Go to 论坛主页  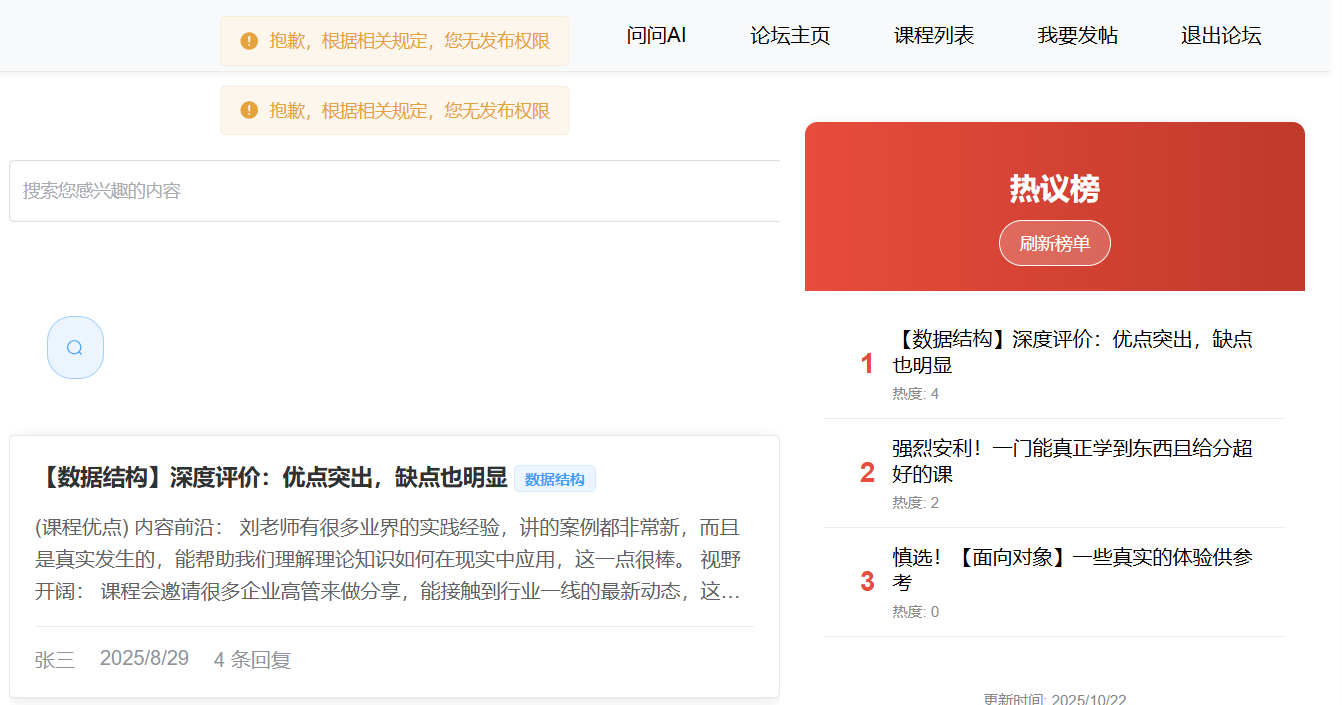pos(789,36)
